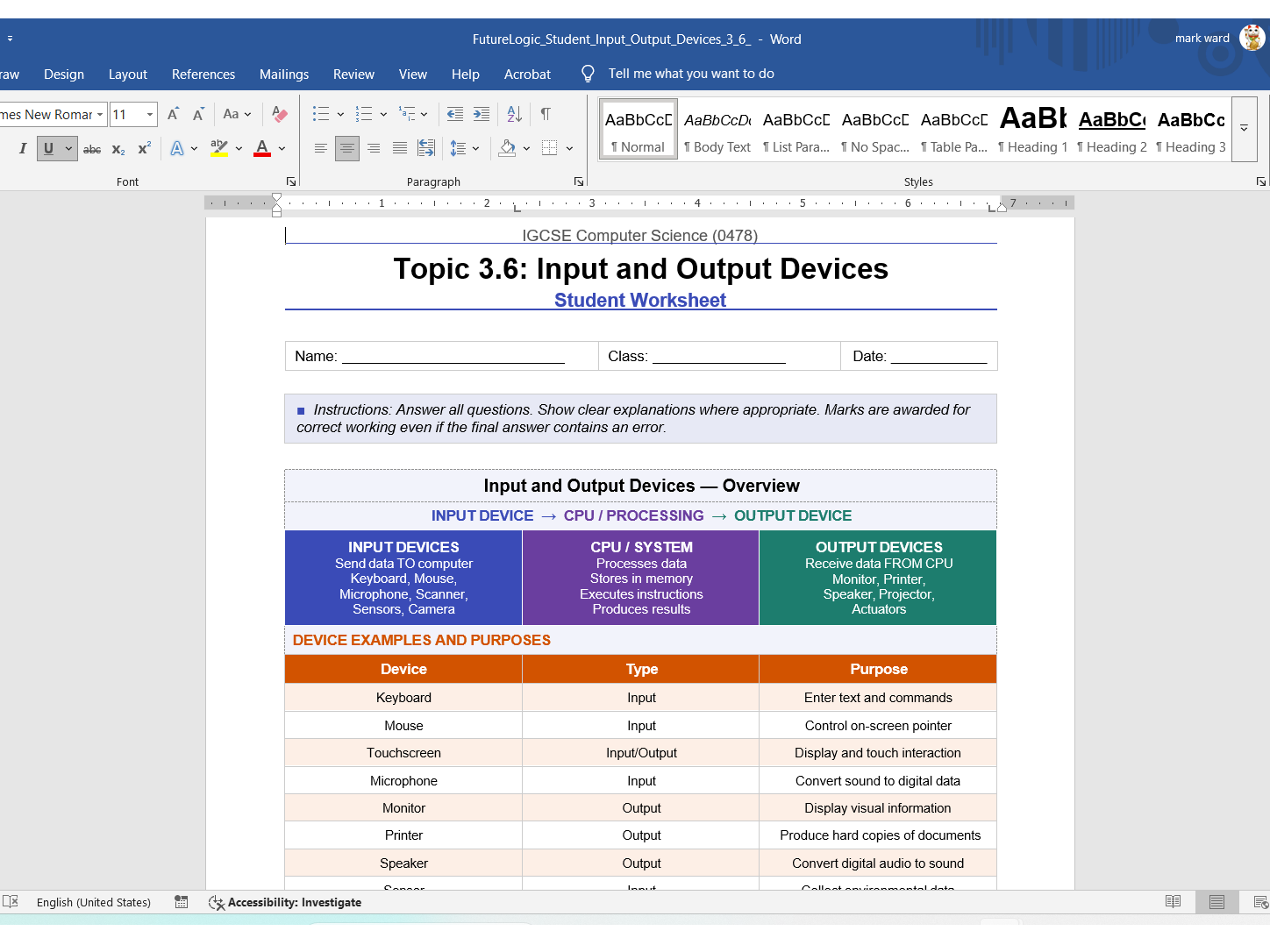Click the Grow Font size icon
This screenshot has width=1270, height=952.
tap(174, 114)
